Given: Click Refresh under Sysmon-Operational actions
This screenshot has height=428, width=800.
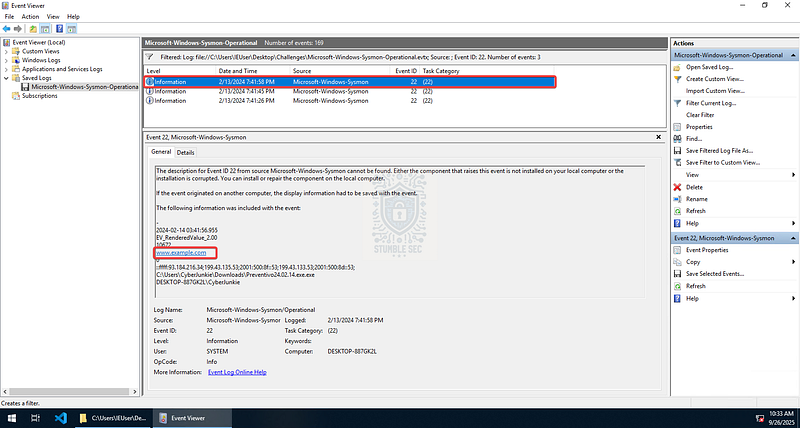Looking at the screenshot, I should (x=696, y=211).
